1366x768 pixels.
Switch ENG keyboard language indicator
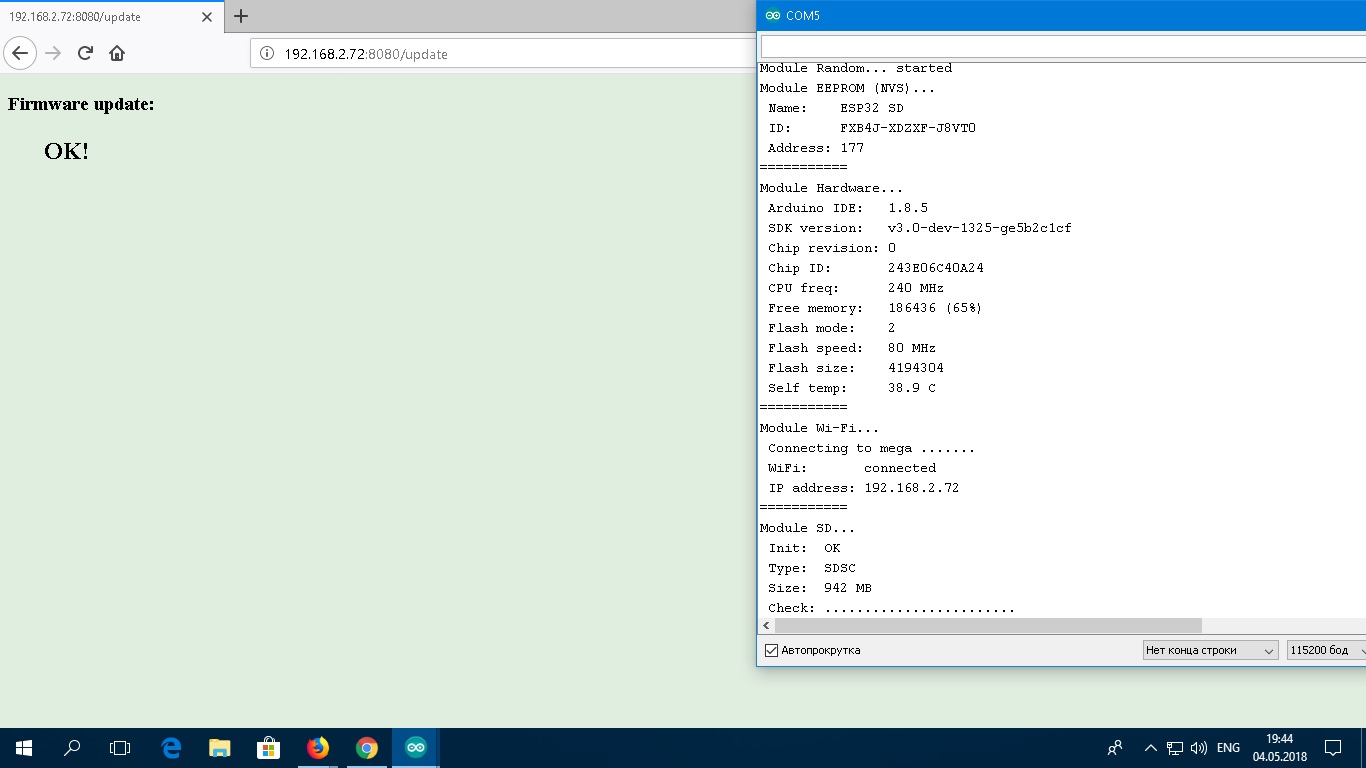pos(1228,748)
